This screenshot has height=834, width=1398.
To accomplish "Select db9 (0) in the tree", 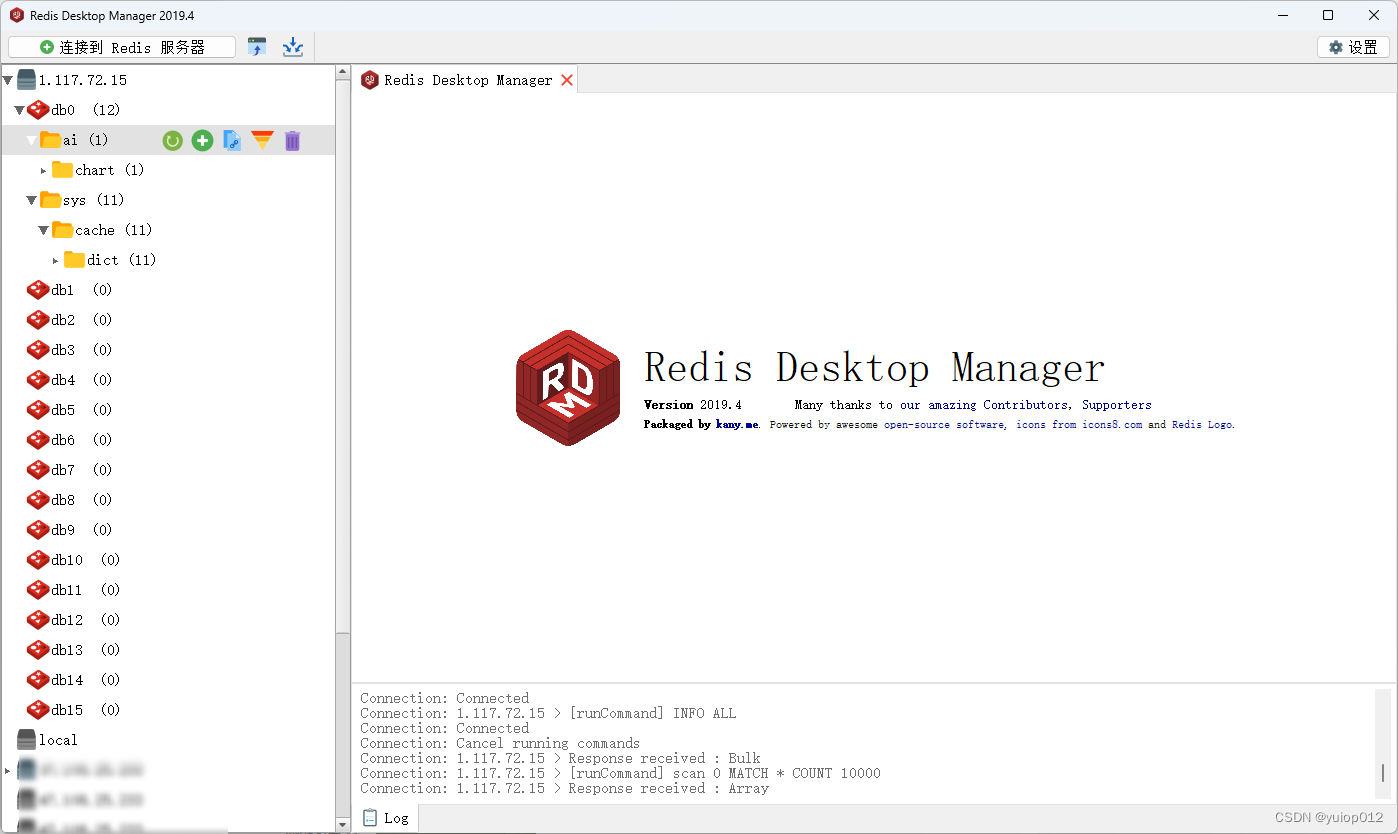I will (x=168, y=530).
